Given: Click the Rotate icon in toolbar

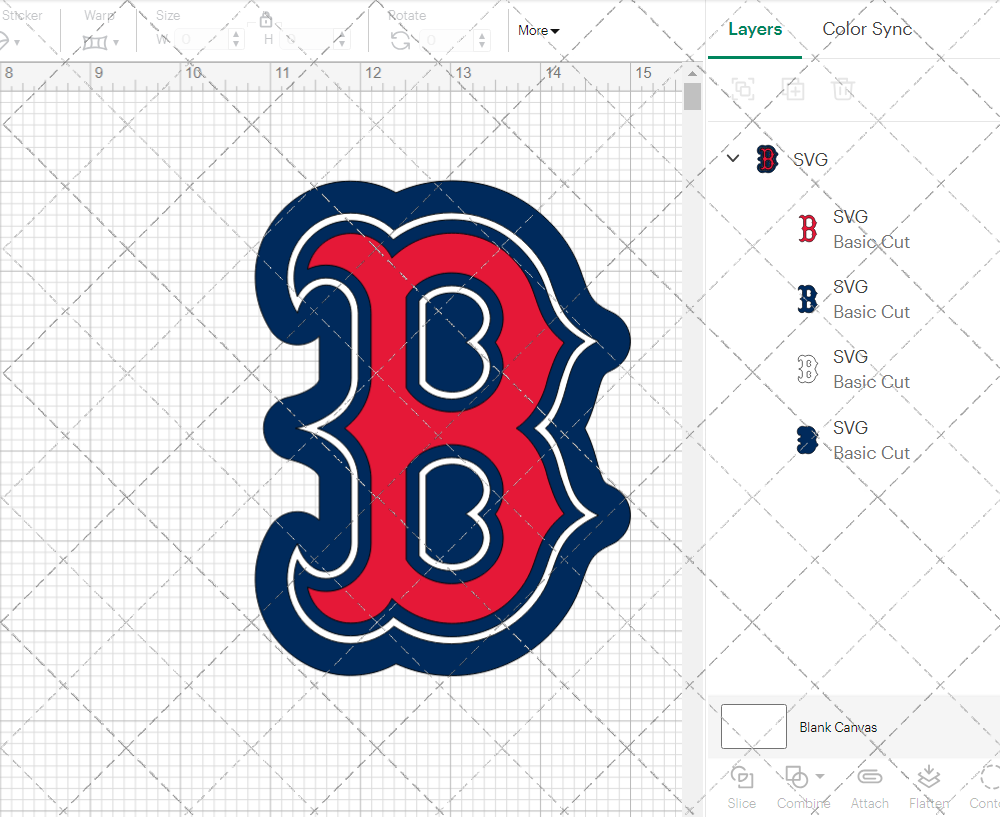Looking at the screenshot, I should click(400, 40).
